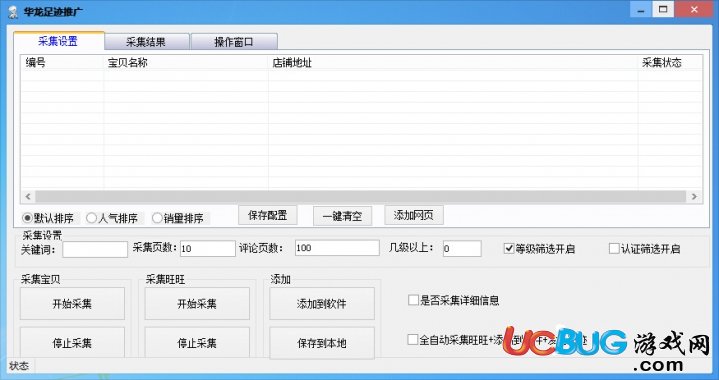The height and width of the screenshot is (380, 719).
Task: Click the 一键清空 button
Action: (x=343, y=216)
